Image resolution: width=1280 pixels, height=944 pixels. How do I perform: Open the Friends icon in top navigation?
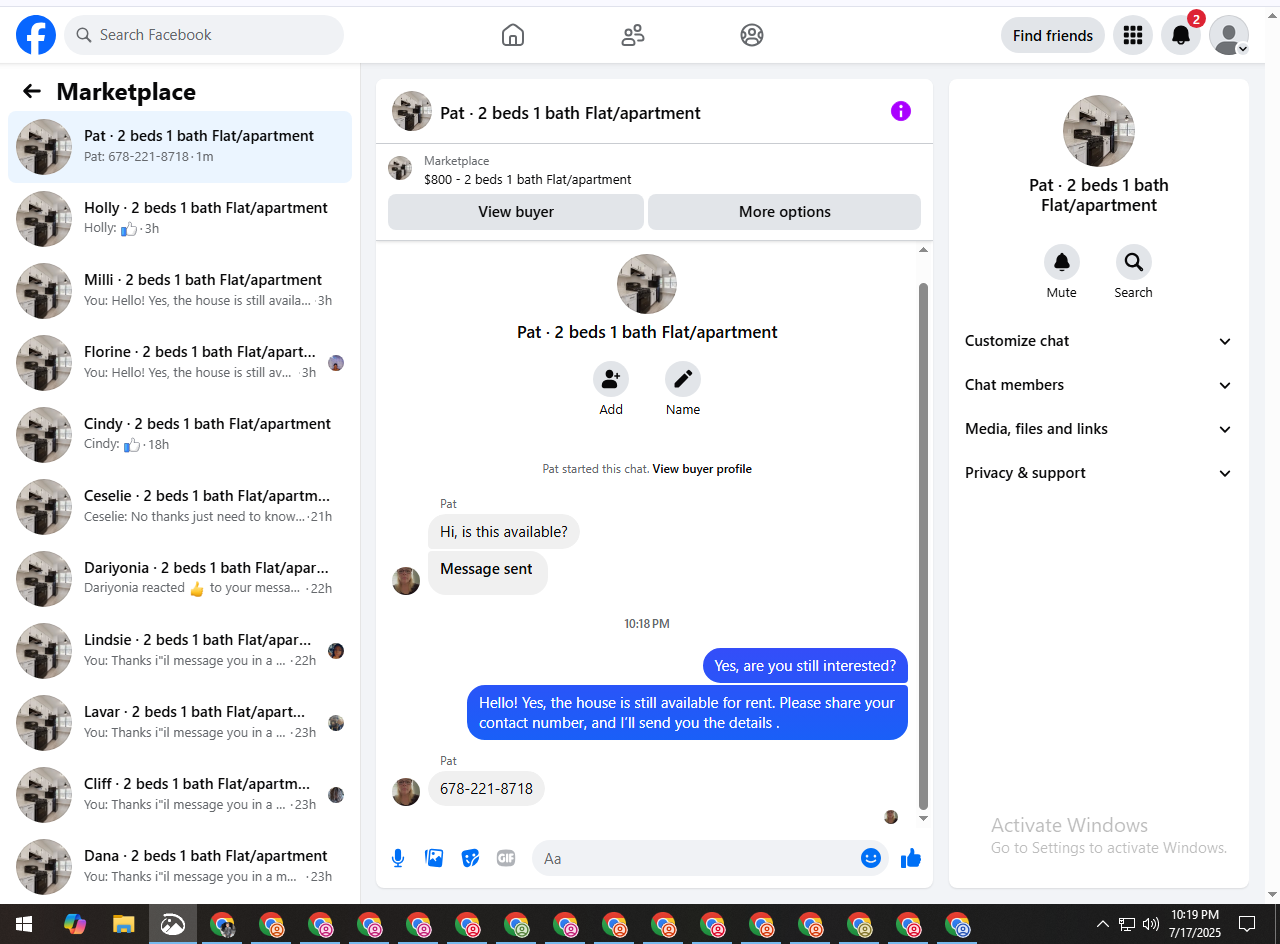[632, 35]
